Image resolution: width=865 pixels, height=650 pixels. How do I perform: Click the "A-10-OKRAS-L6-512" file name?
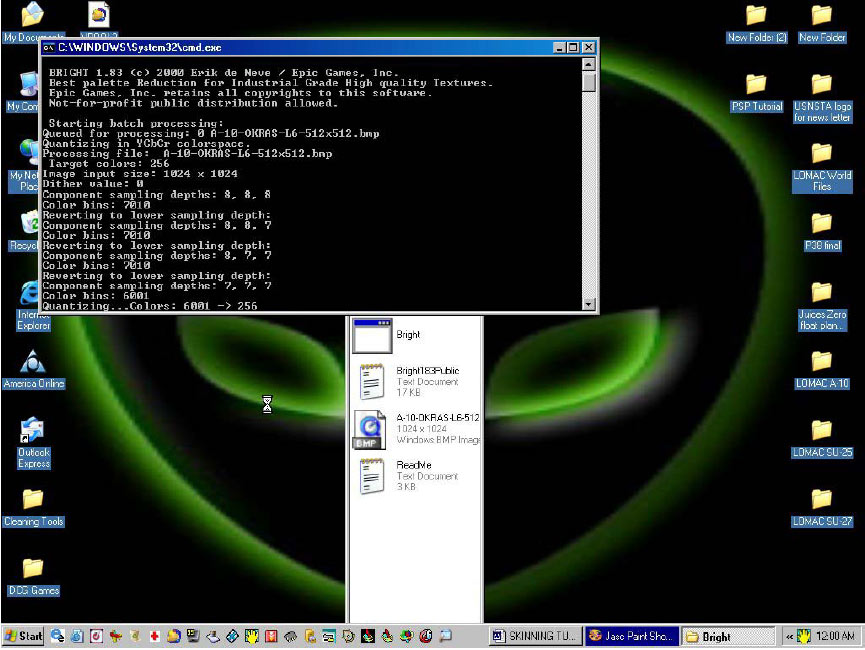point(437,418)
